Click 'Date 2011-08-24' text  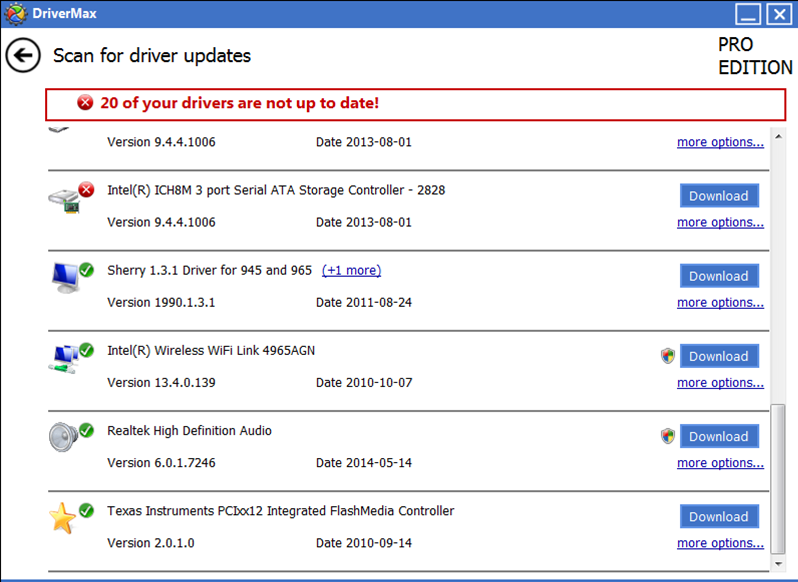[x=364, y=303]
